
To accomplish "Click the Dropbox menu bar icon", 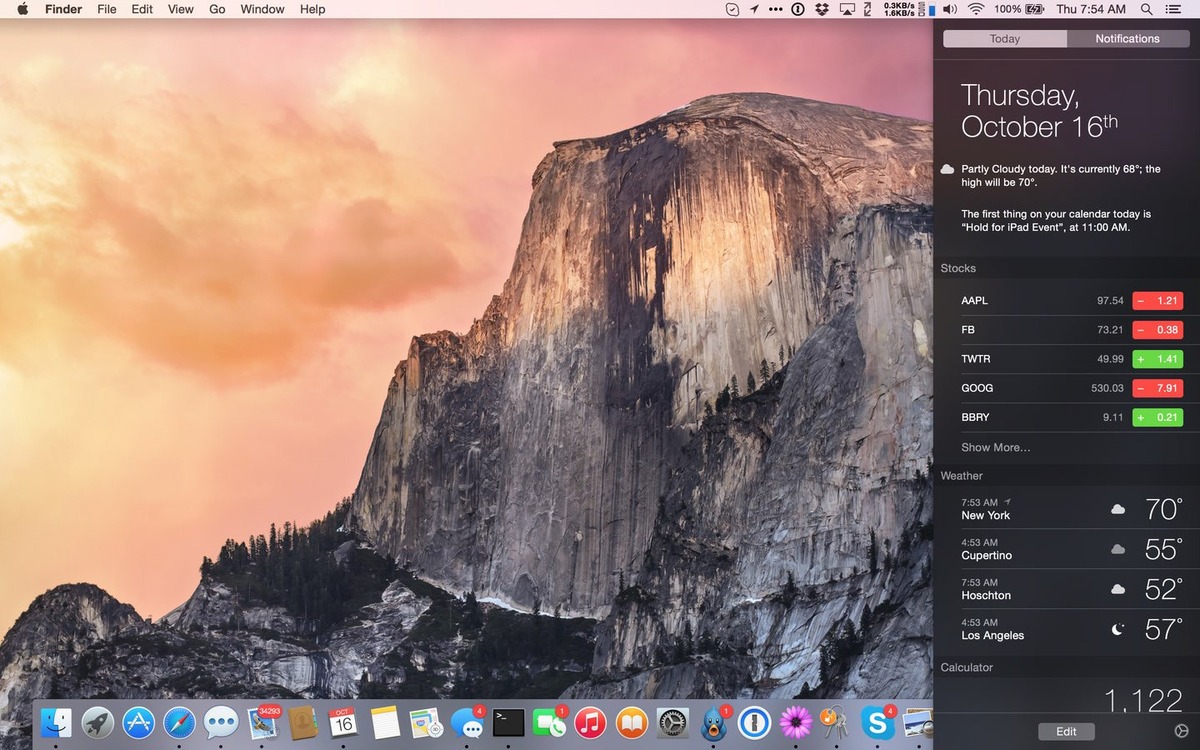I will point(822,9).
